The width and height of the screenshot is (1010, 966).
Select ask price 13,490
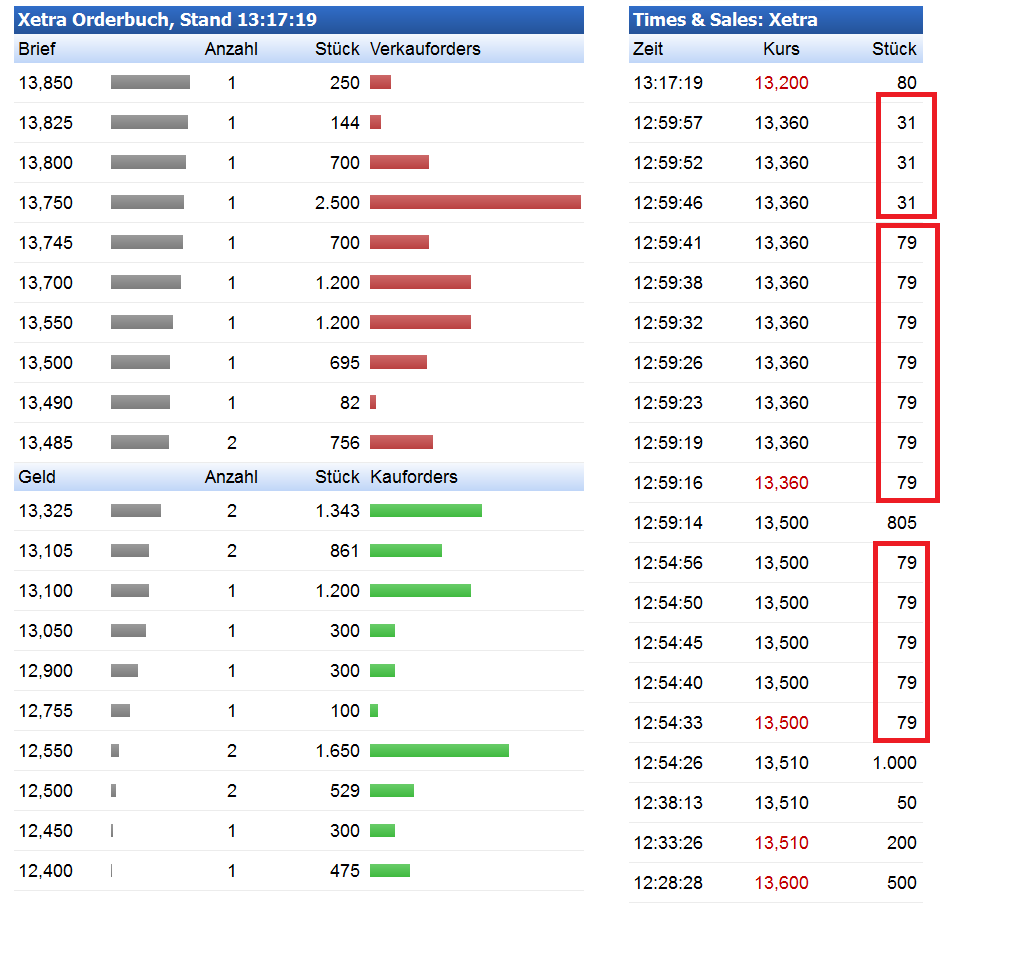[46, 403]
